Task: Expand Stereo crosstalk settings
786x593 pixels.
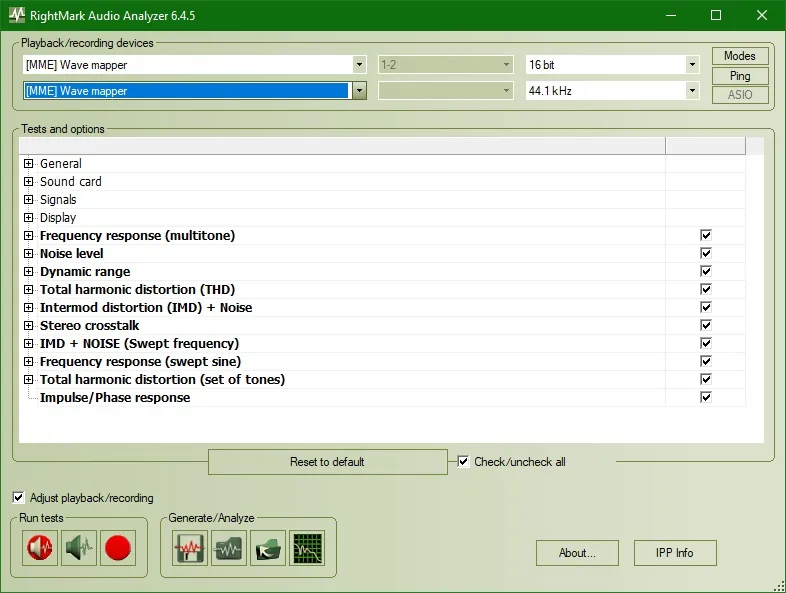Action: pos(29,326)
